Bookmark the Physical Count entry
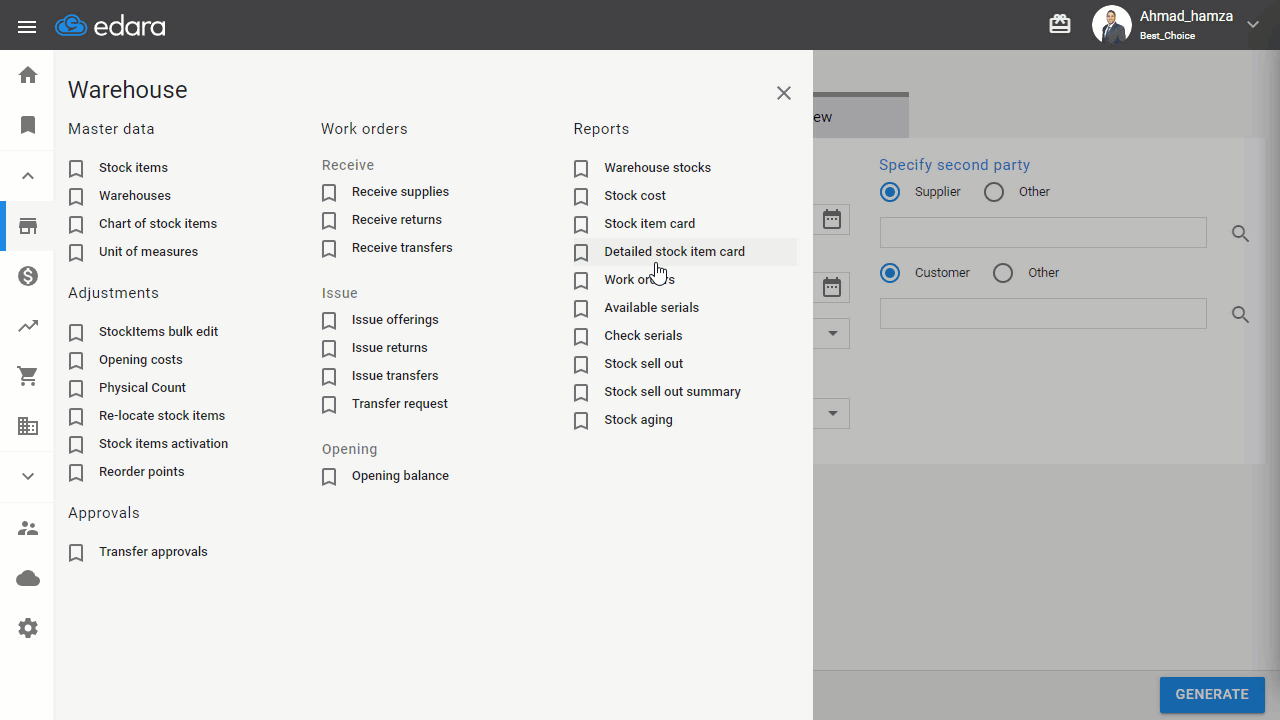 click(76, 389)
